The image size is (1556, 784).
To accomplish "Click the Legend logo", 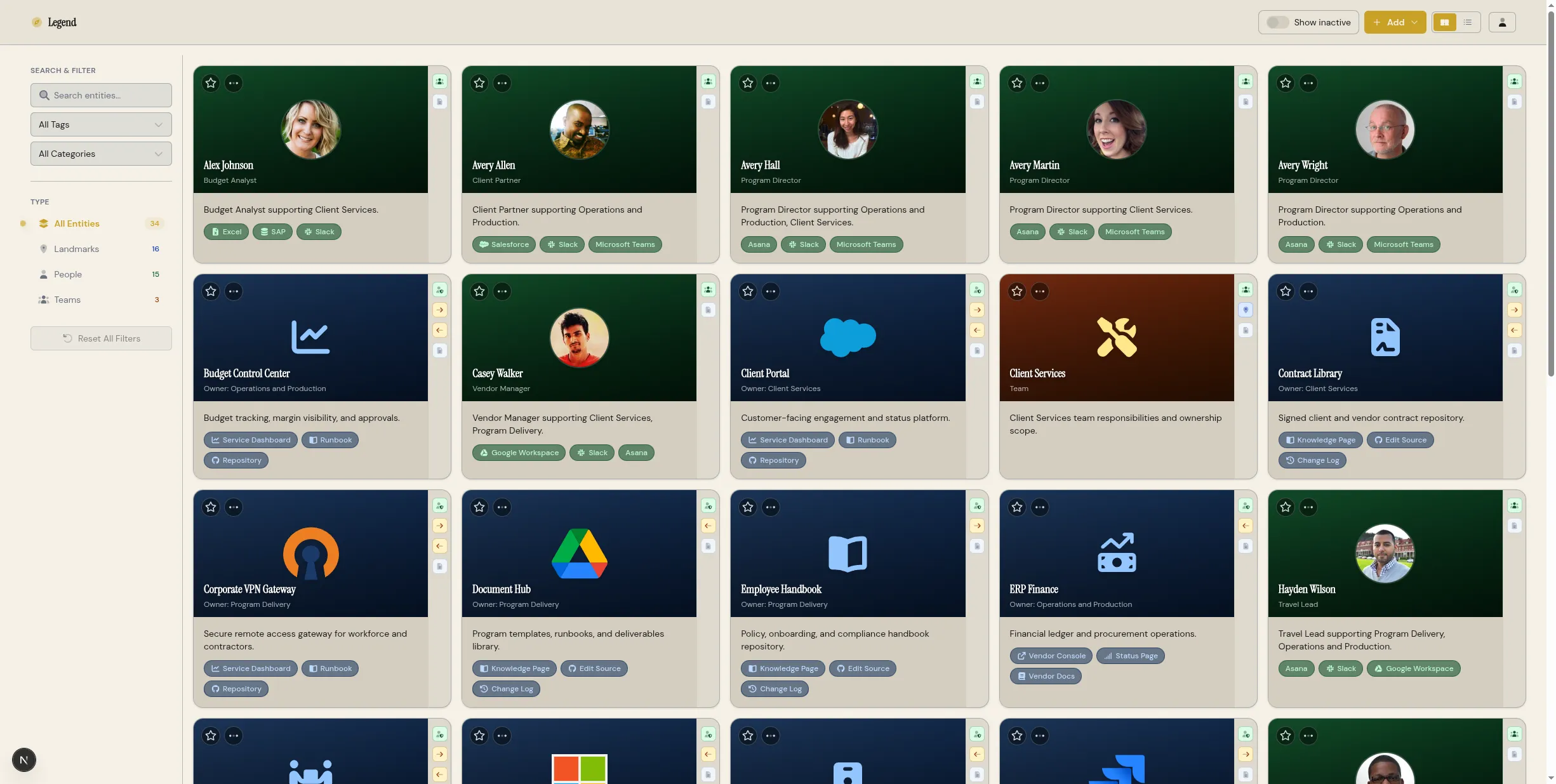I will (54, 22).
